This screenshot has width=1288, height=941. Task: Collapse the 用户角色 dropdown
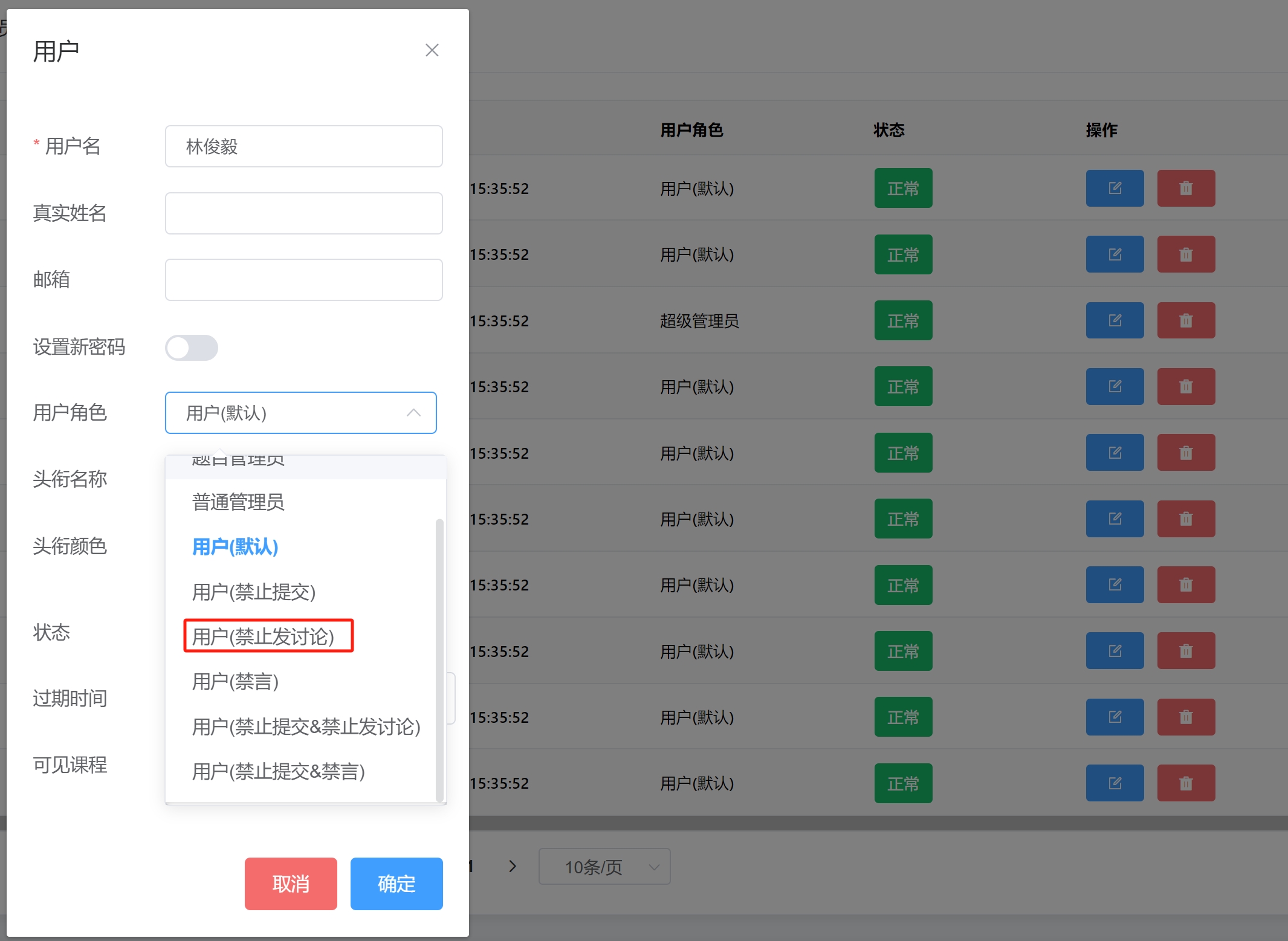point(413,413)
